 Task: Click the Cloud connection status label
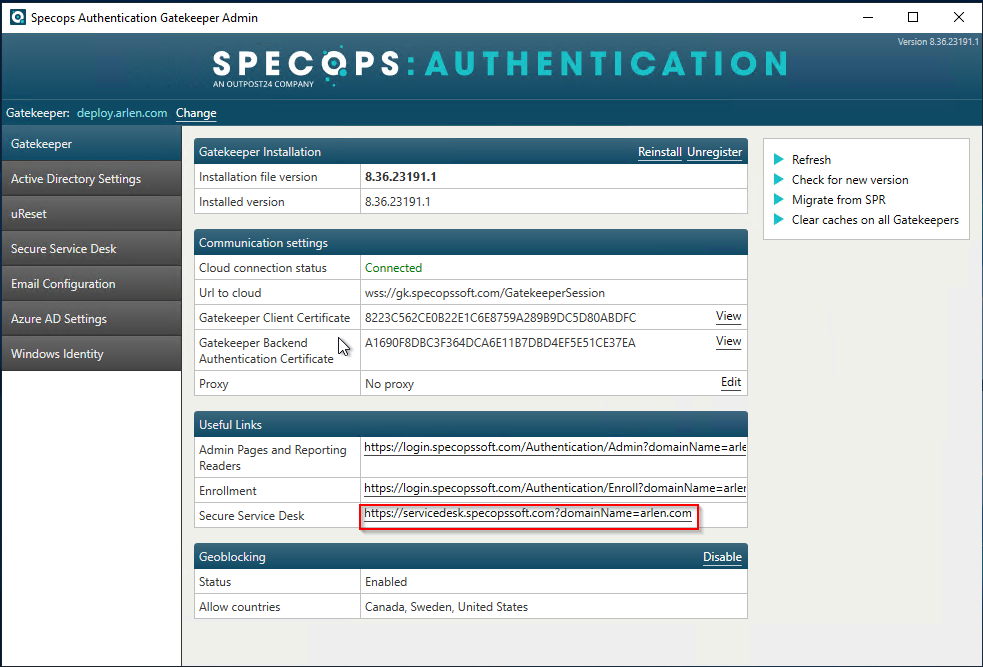pos(263,268)
